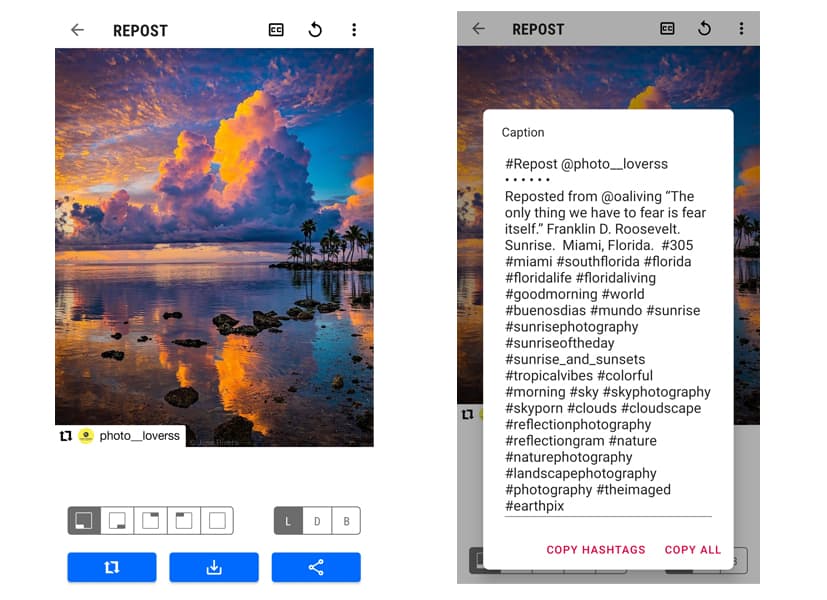Tap the blue download button
The height and width of the screenshot is (600, 827).
point(214,567)
